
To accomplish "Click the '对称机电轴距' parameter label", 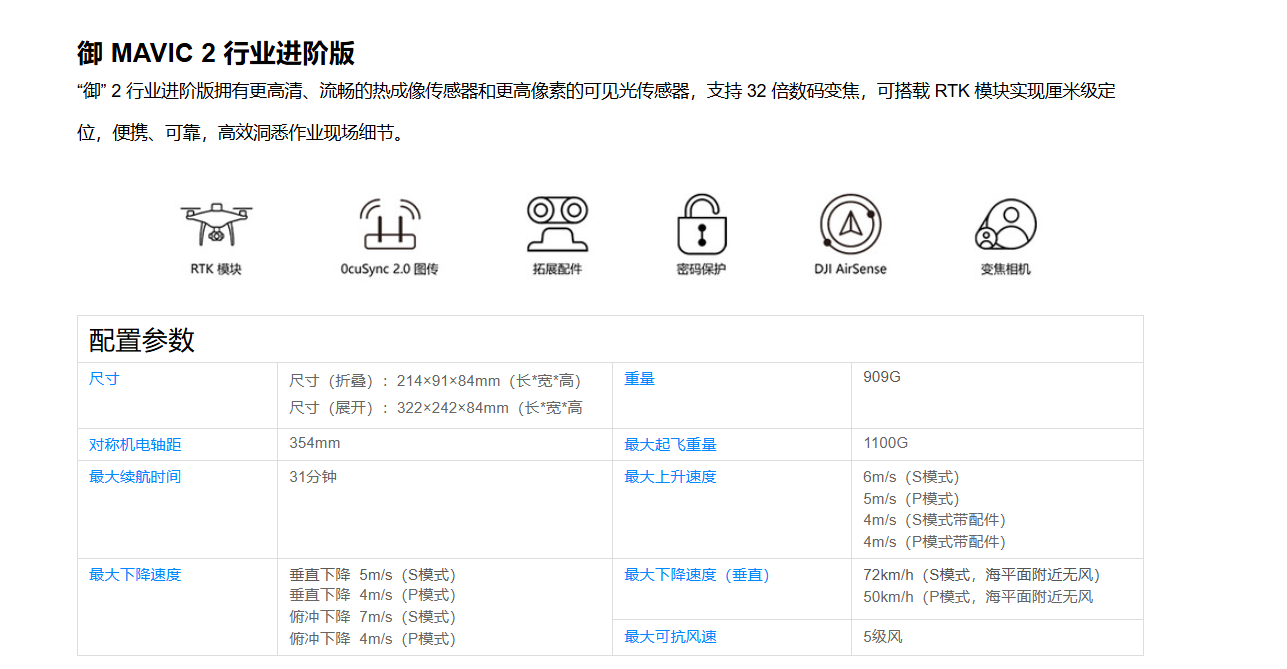I will pos(135,445).
